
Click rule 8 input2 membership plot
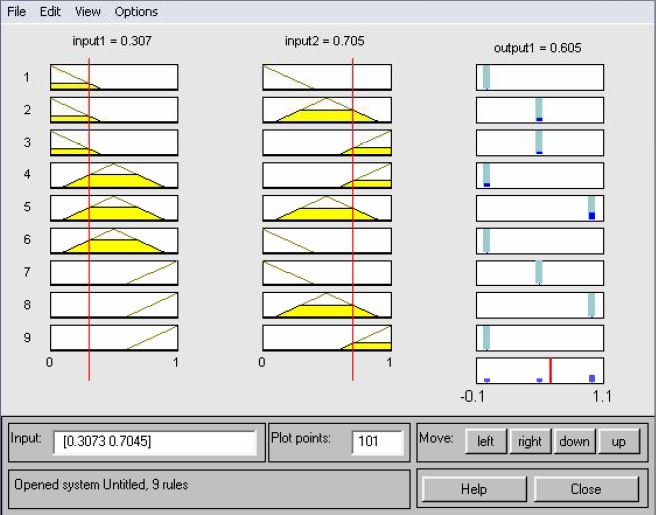[327, 305]
